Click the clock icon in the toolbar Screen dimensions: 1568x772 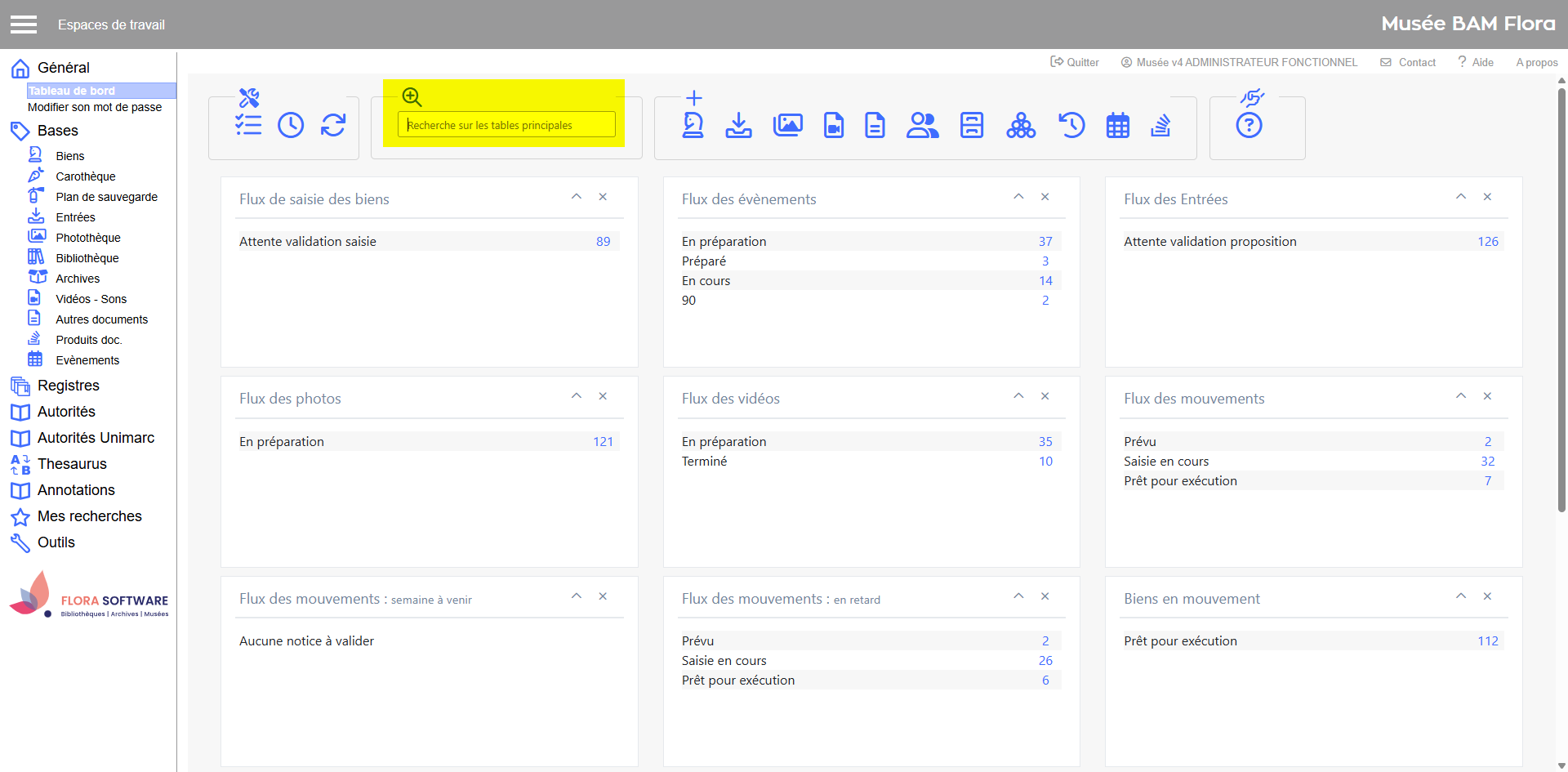pos(291,125)
